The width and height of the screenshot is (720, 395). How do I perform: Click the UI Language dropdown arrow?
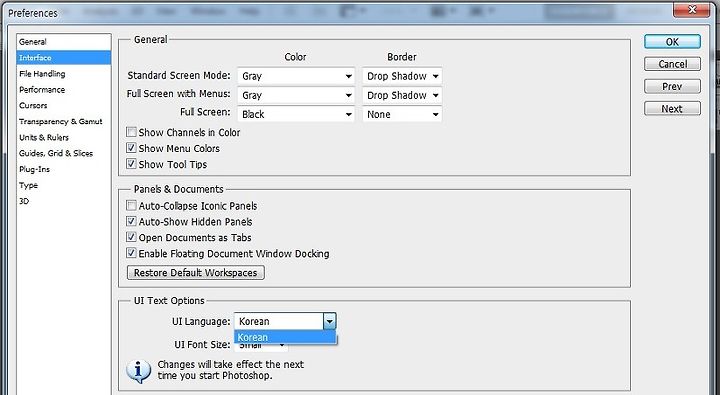coord(329,321)
